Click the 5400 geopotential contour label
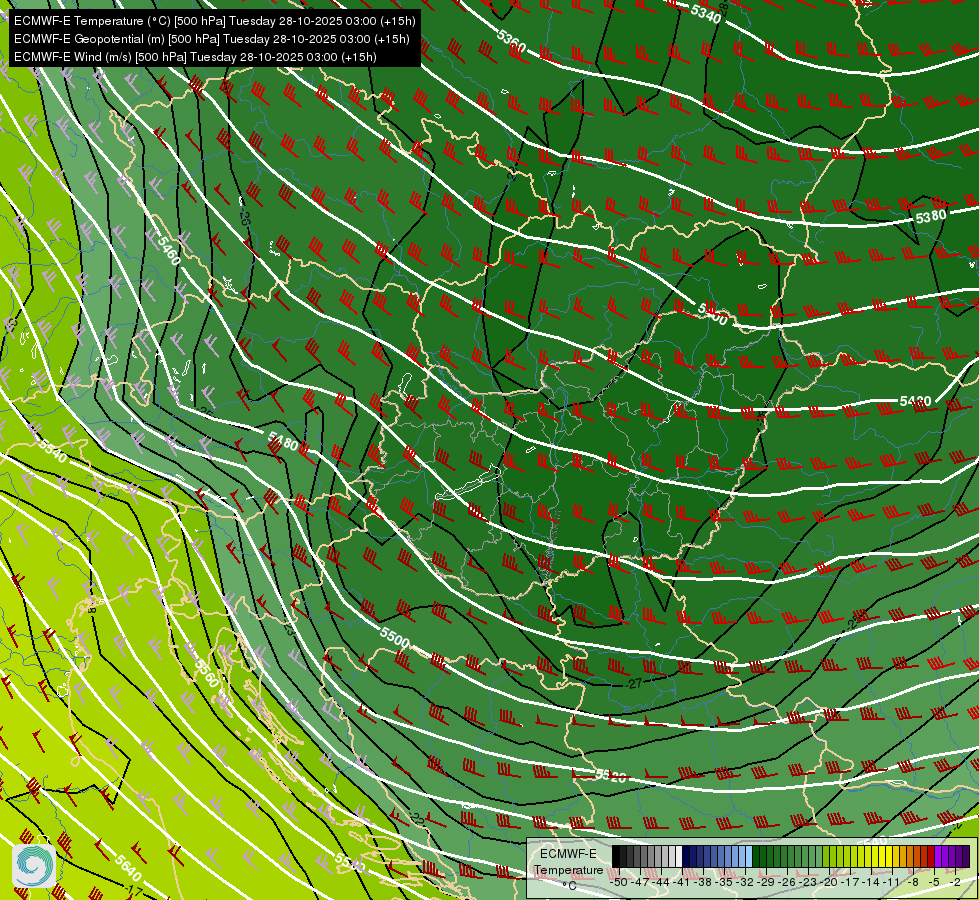Viewport: 979px width, 900px height. coord(712,314)
